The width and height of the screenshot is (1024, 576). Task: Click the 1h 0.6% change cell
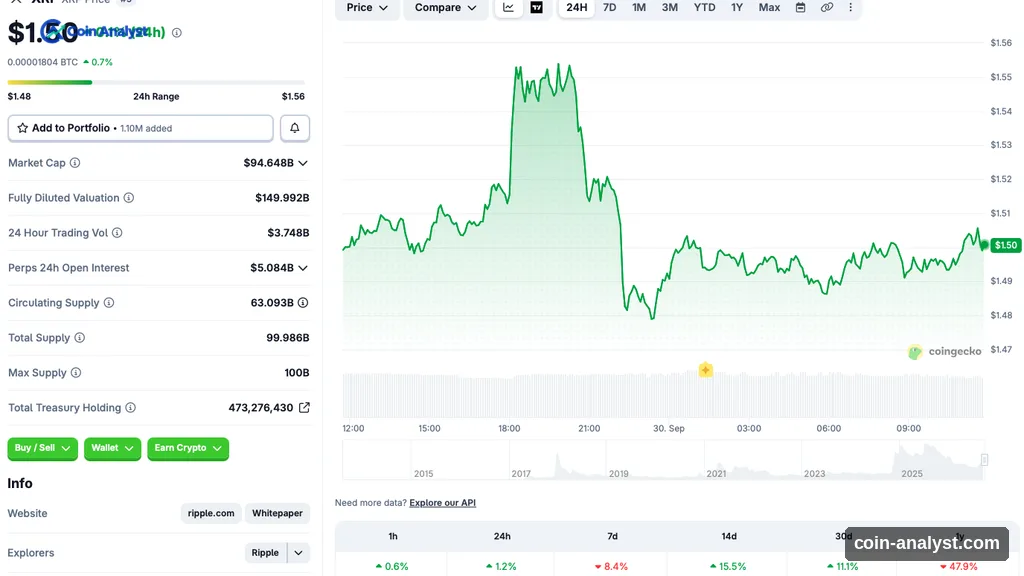pos(392,566)
